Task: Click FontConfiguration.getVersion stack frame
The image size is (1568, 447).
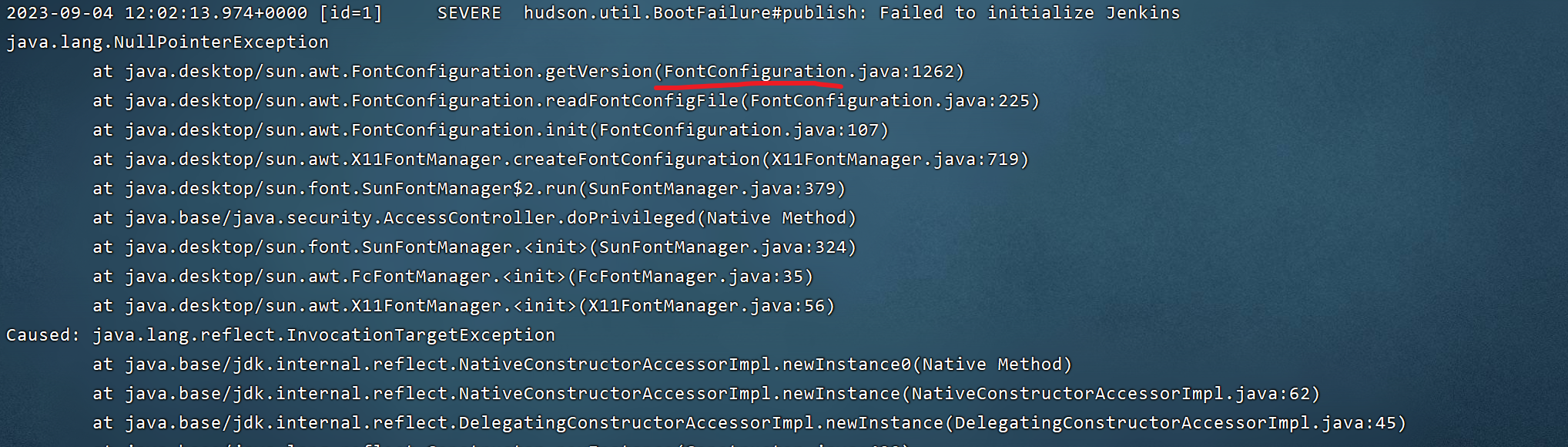Action: 528,72
